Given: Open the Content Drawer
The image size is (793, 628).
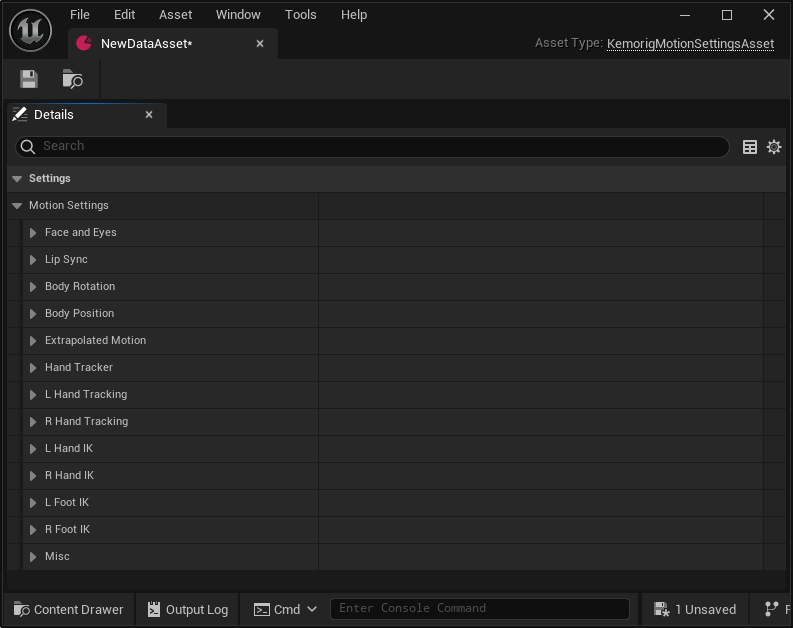Looking at the screenshot, I should point(69,609).
